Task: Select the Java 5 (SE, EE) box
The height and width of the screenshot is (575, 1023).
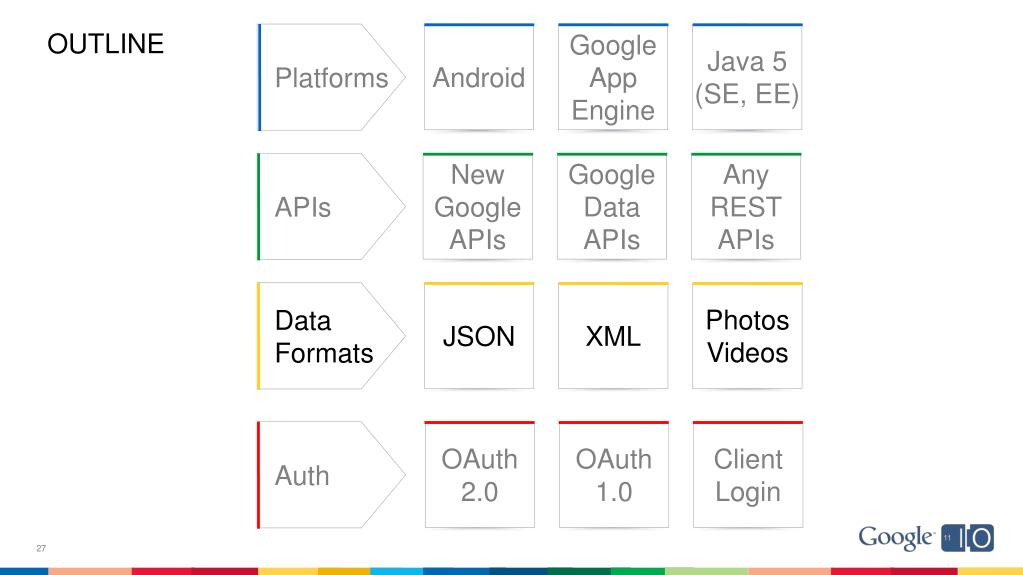Action: 746,78
